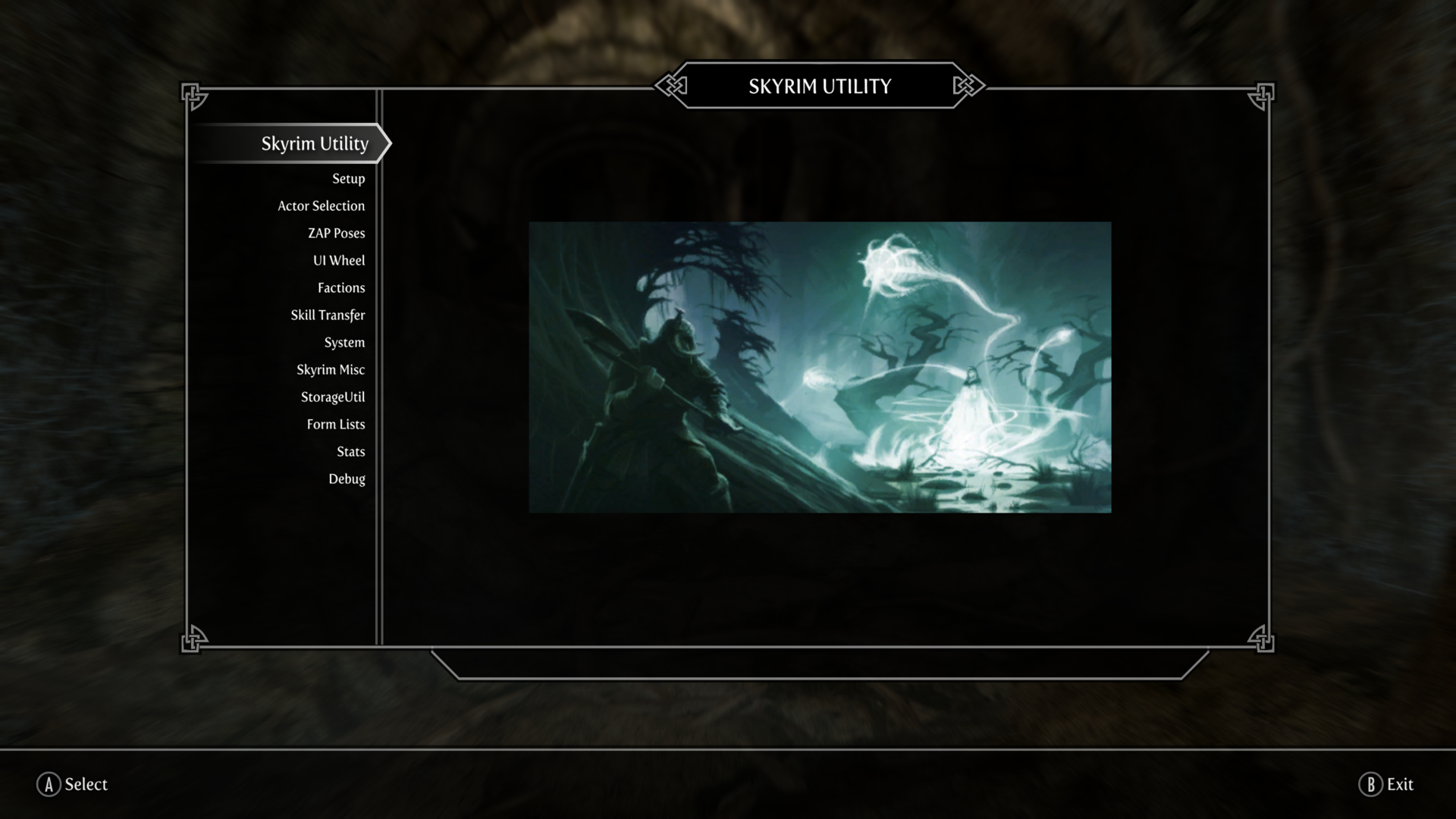The image size is (1456, 819).
Task: Go to the ZAP Poses page
Action: click(x=336, y=234)
